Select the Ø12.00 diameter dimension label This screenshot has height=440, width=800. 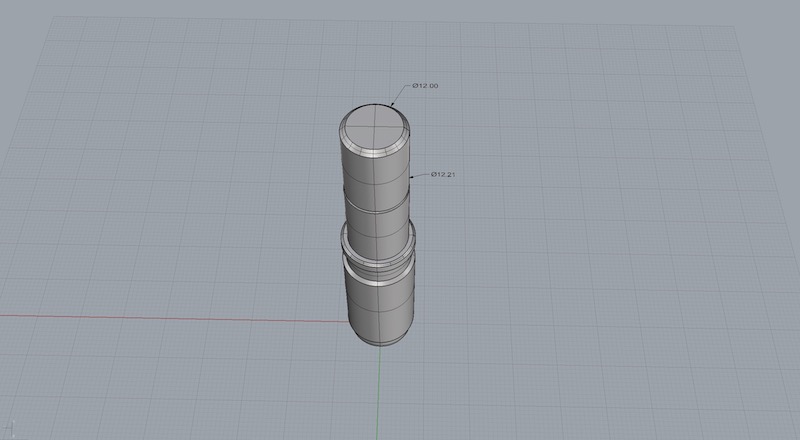425,86
